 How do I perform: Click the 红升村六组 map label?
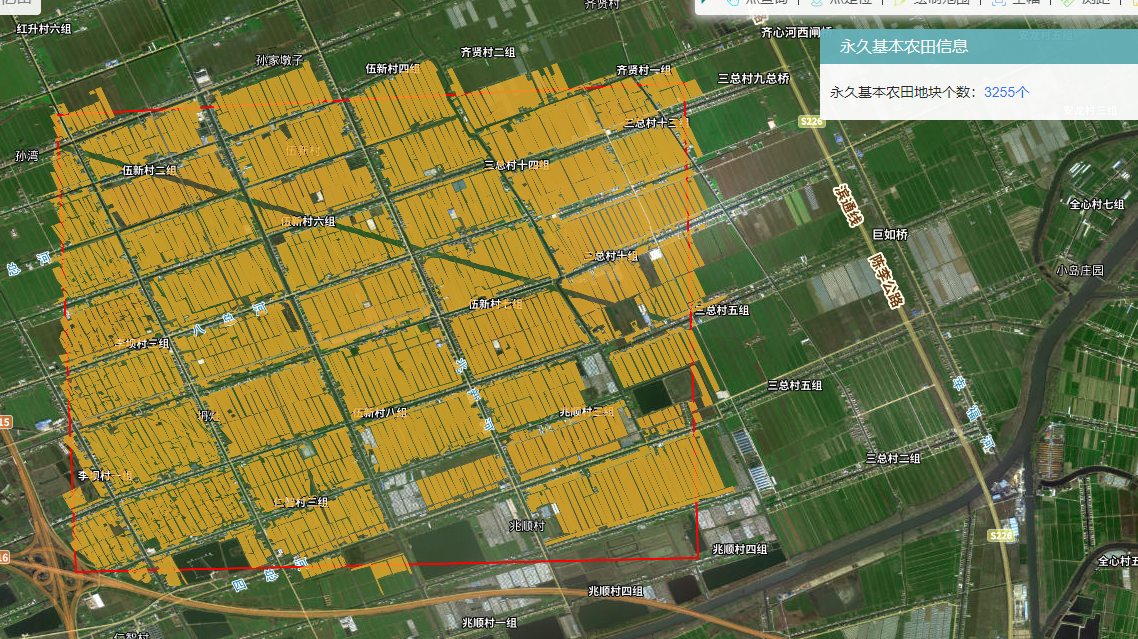pos(44,29)
